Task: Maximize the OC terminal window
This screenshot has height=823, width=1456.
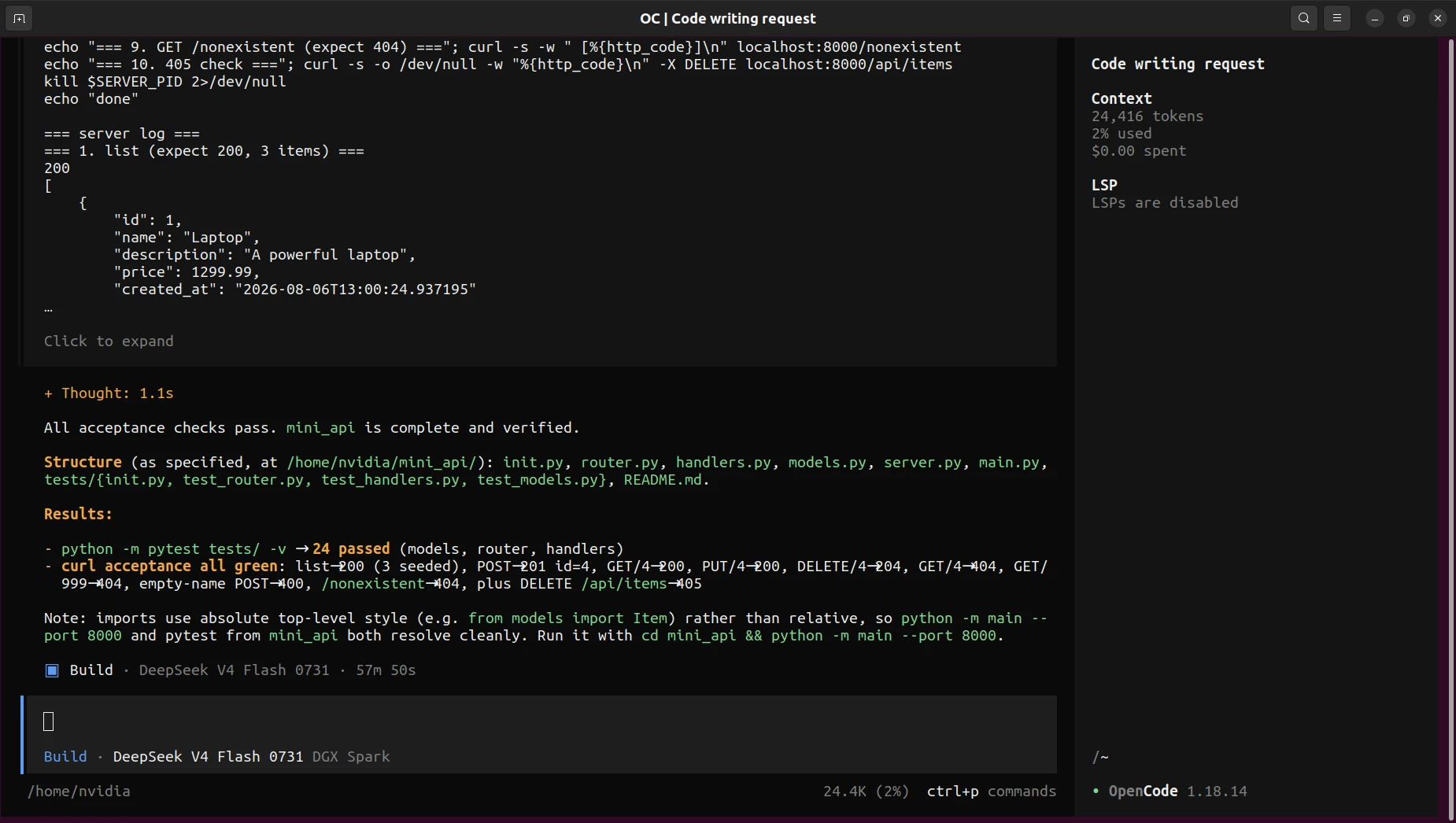Action: (1406, 18)
